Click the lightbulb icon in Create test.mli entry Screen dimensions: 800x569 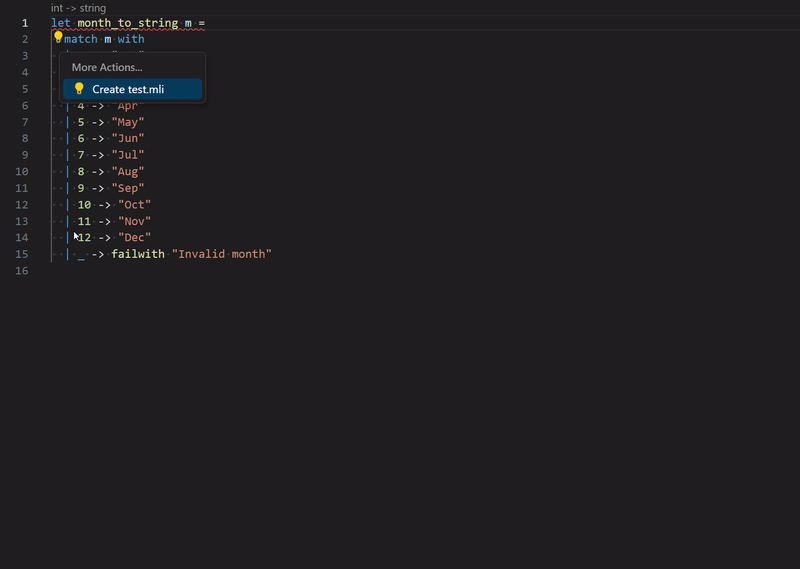pos(79,89)
